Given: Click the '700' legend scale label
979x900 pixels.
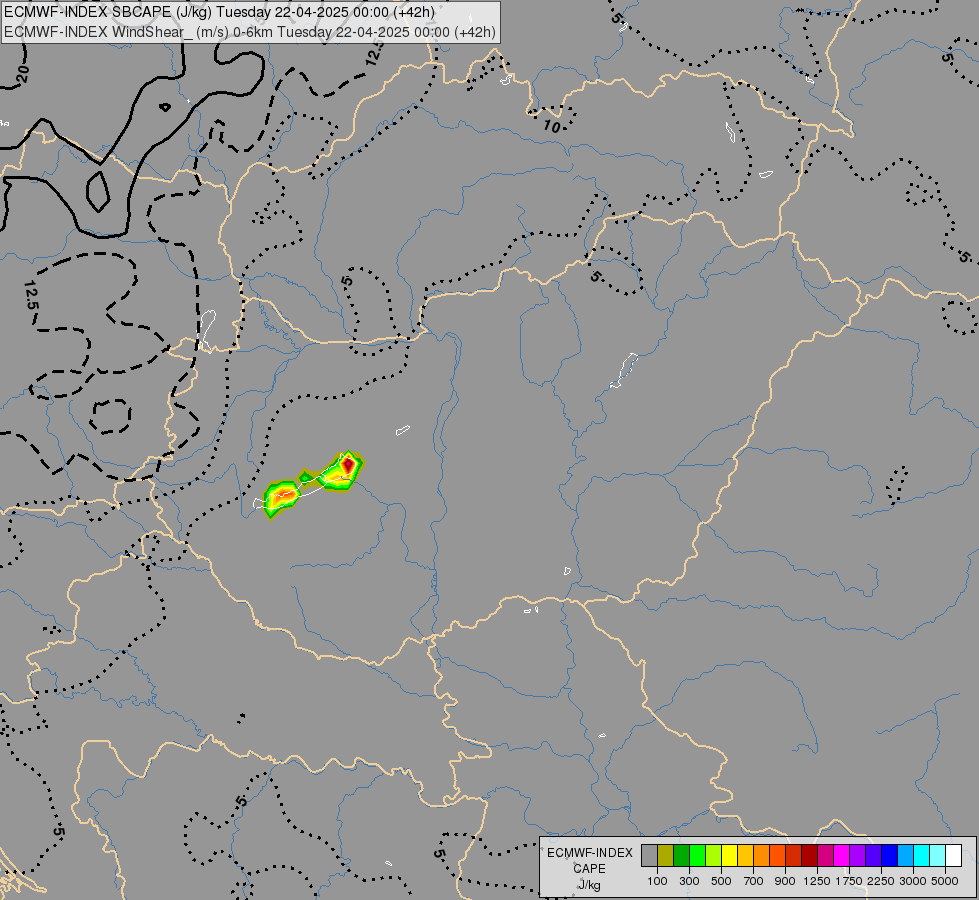Looking at the screenshot, I should point(754,881).
